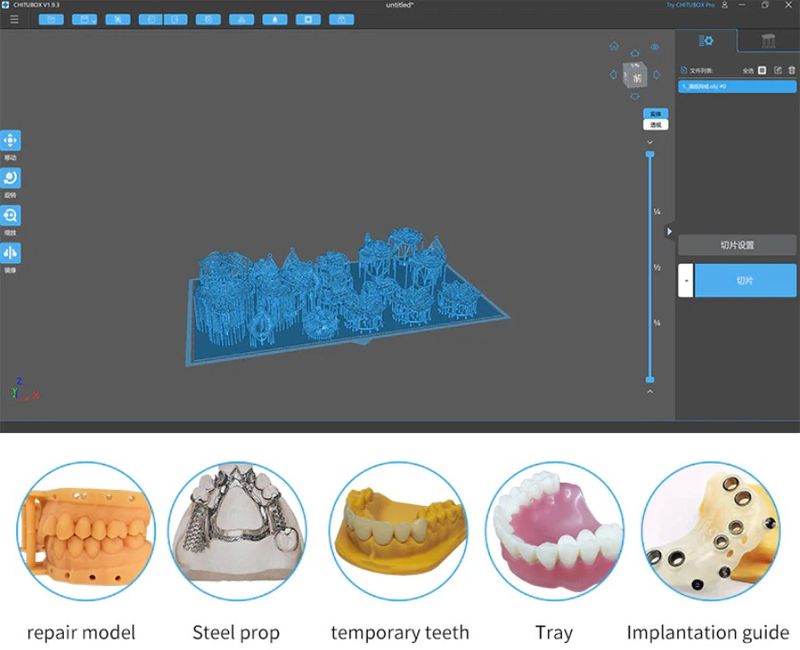Select the Rotate (旋转) tool

coord(11,178)
